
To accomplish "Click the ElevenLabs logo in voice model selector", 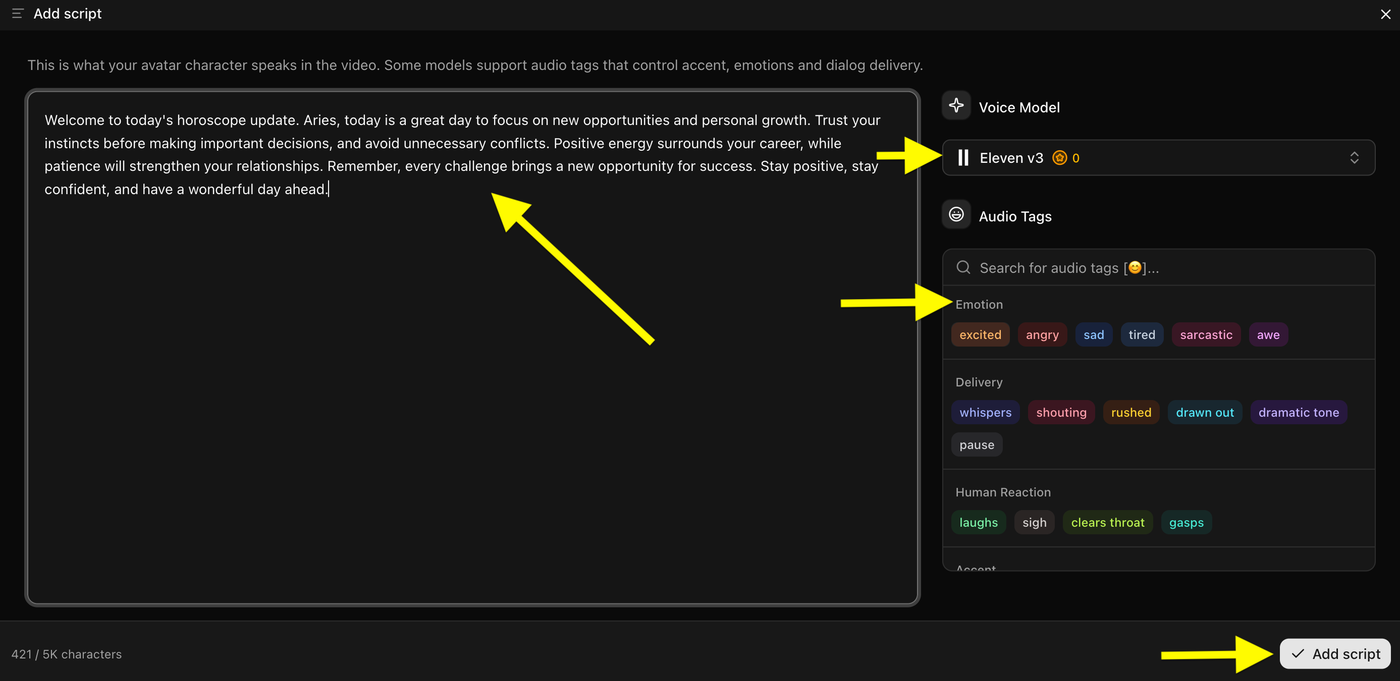I will pos(963,158).
